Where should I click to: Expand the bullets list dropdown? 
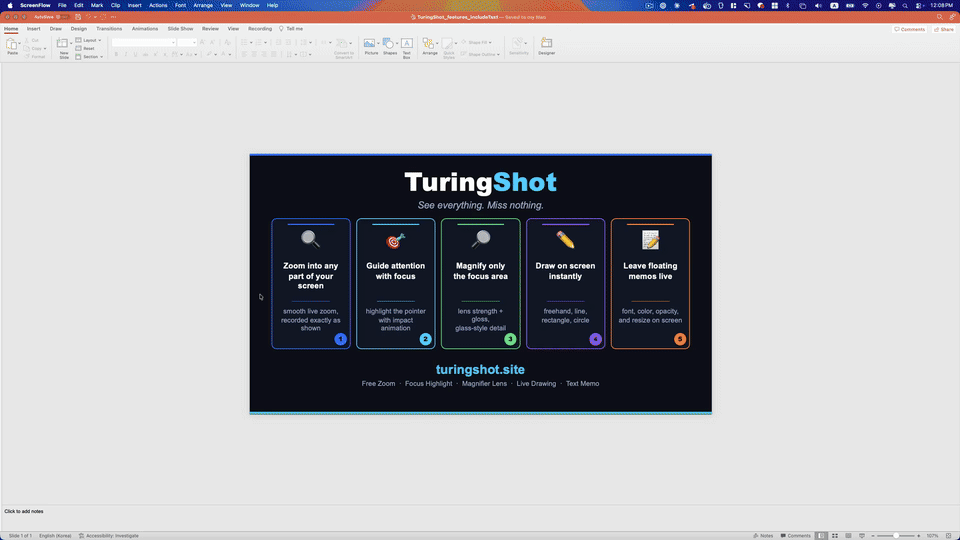[251, 42]
